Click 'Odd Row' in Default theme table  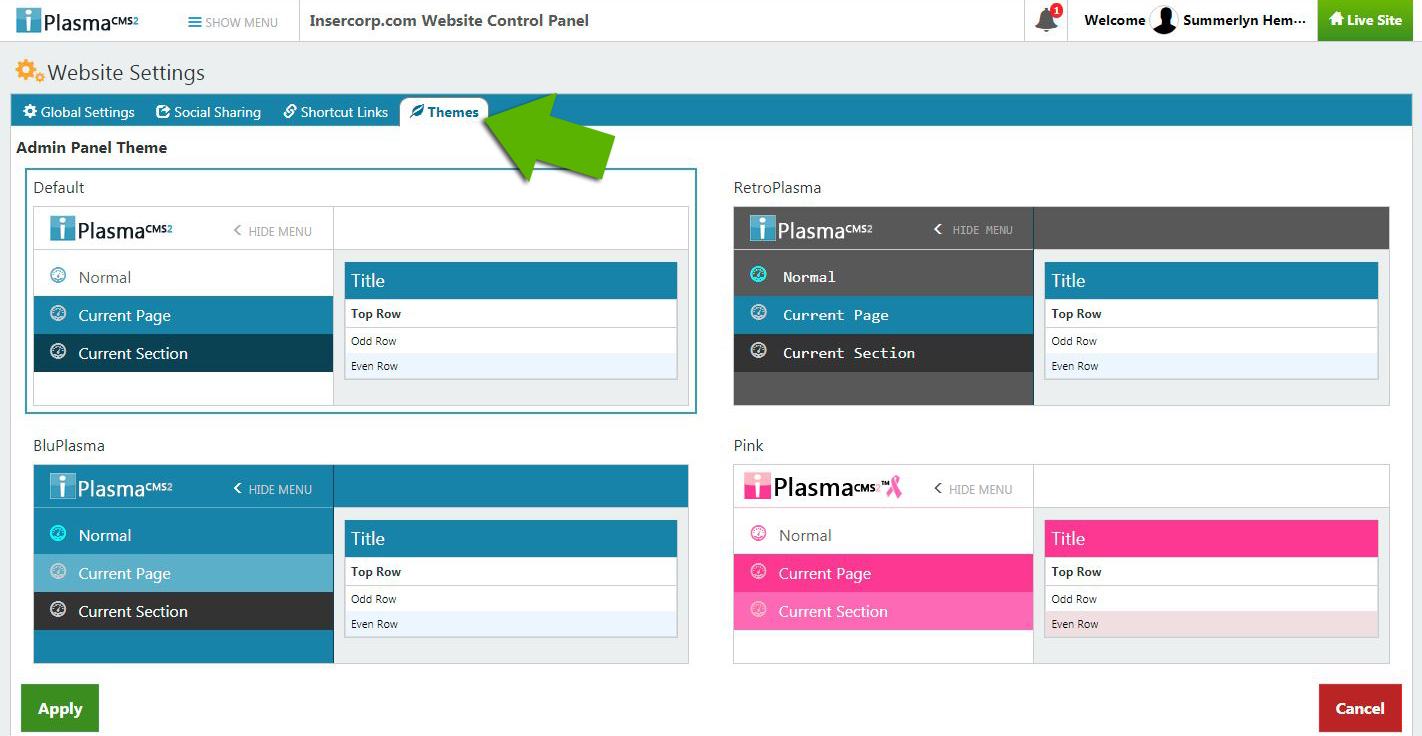pyautogui.click(x=374, y=341)
